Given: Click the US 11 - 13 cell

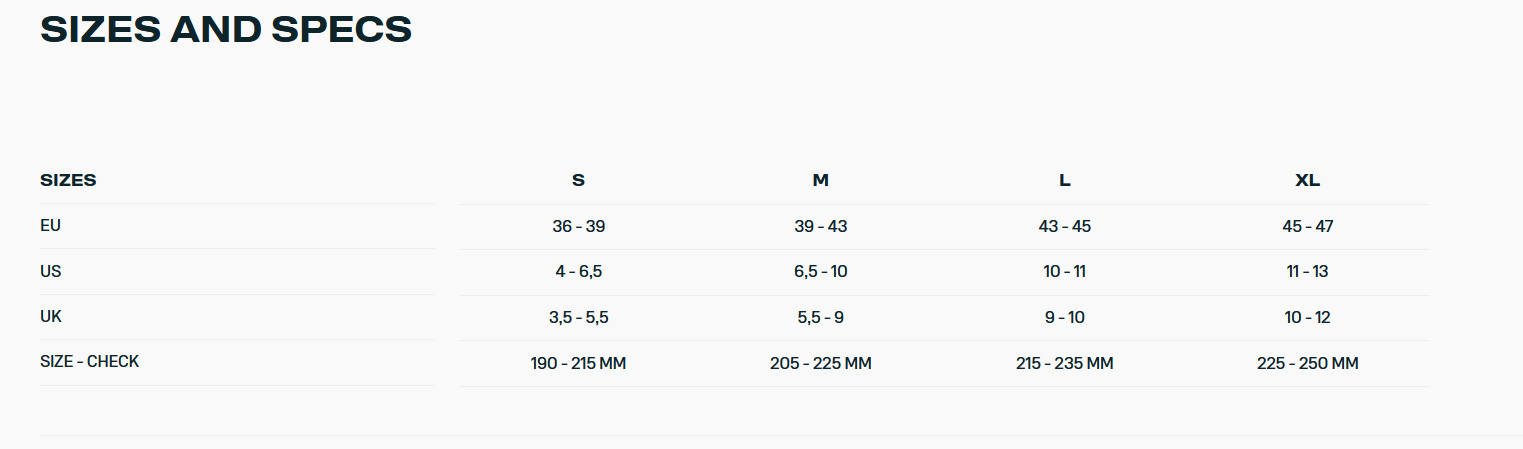Looking at the screenshot, I should (x=1308, y=272).
